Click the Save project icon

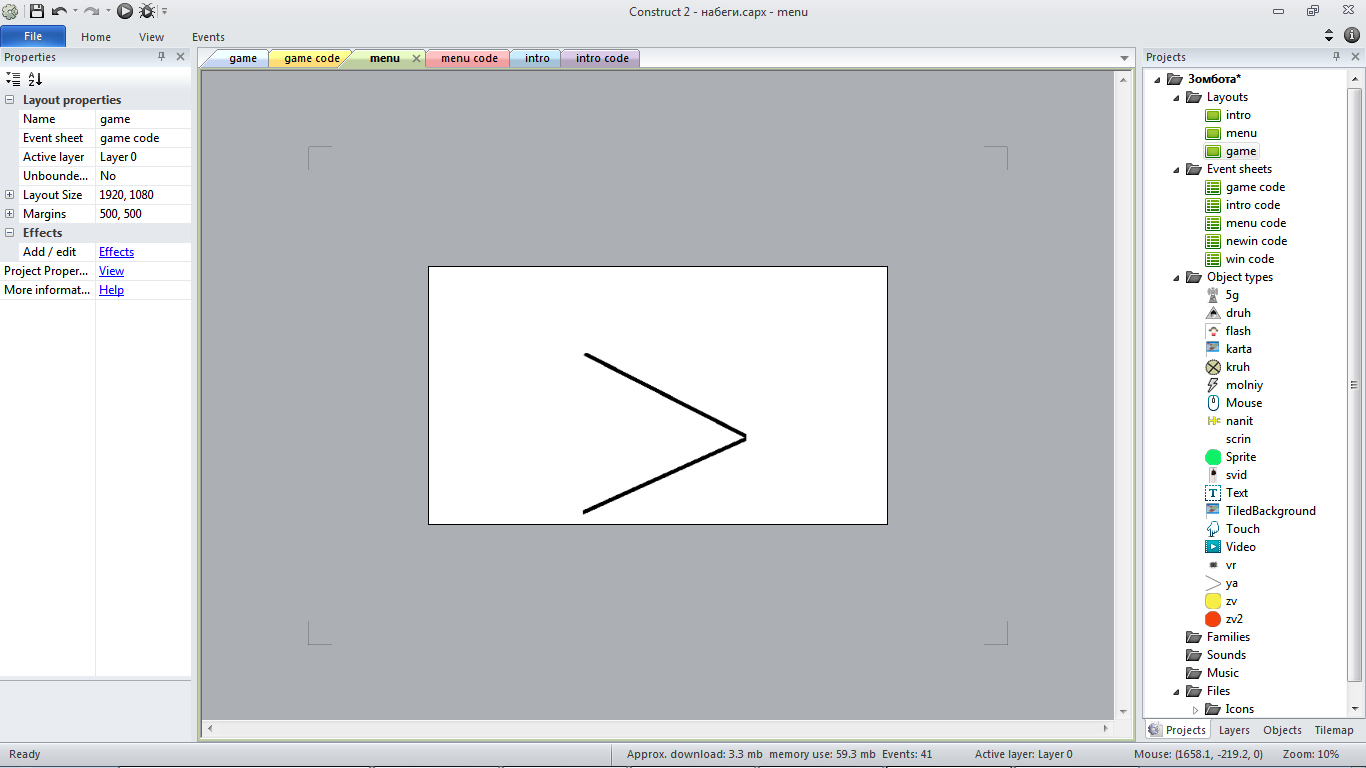click(37, 11)
